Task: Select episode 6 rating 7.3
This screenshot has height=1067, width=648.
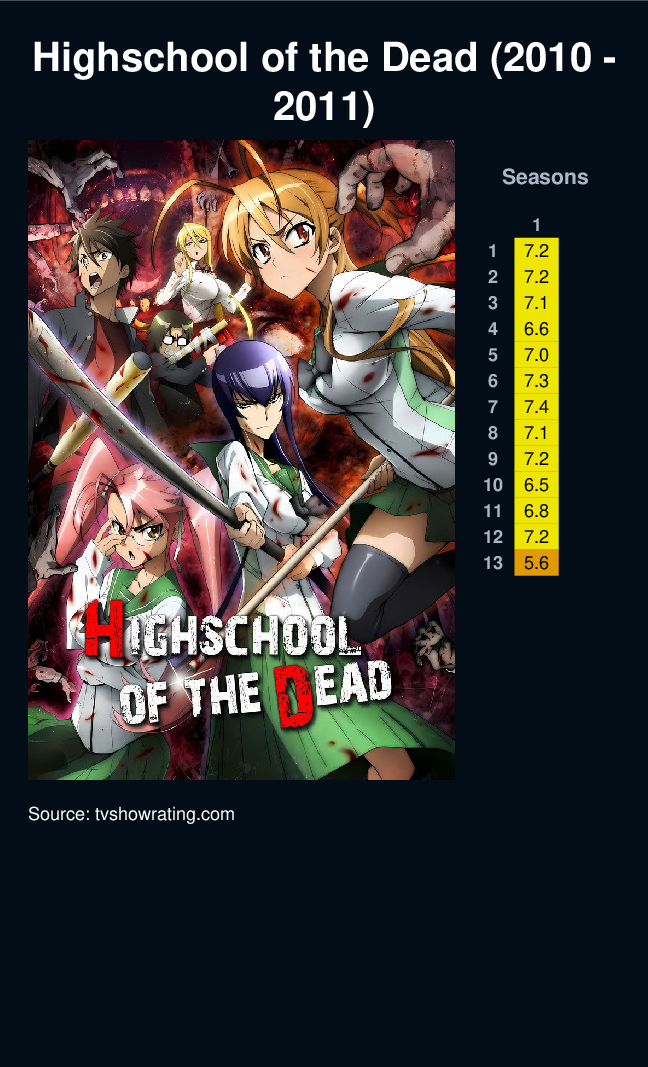Action: point(536,380)
